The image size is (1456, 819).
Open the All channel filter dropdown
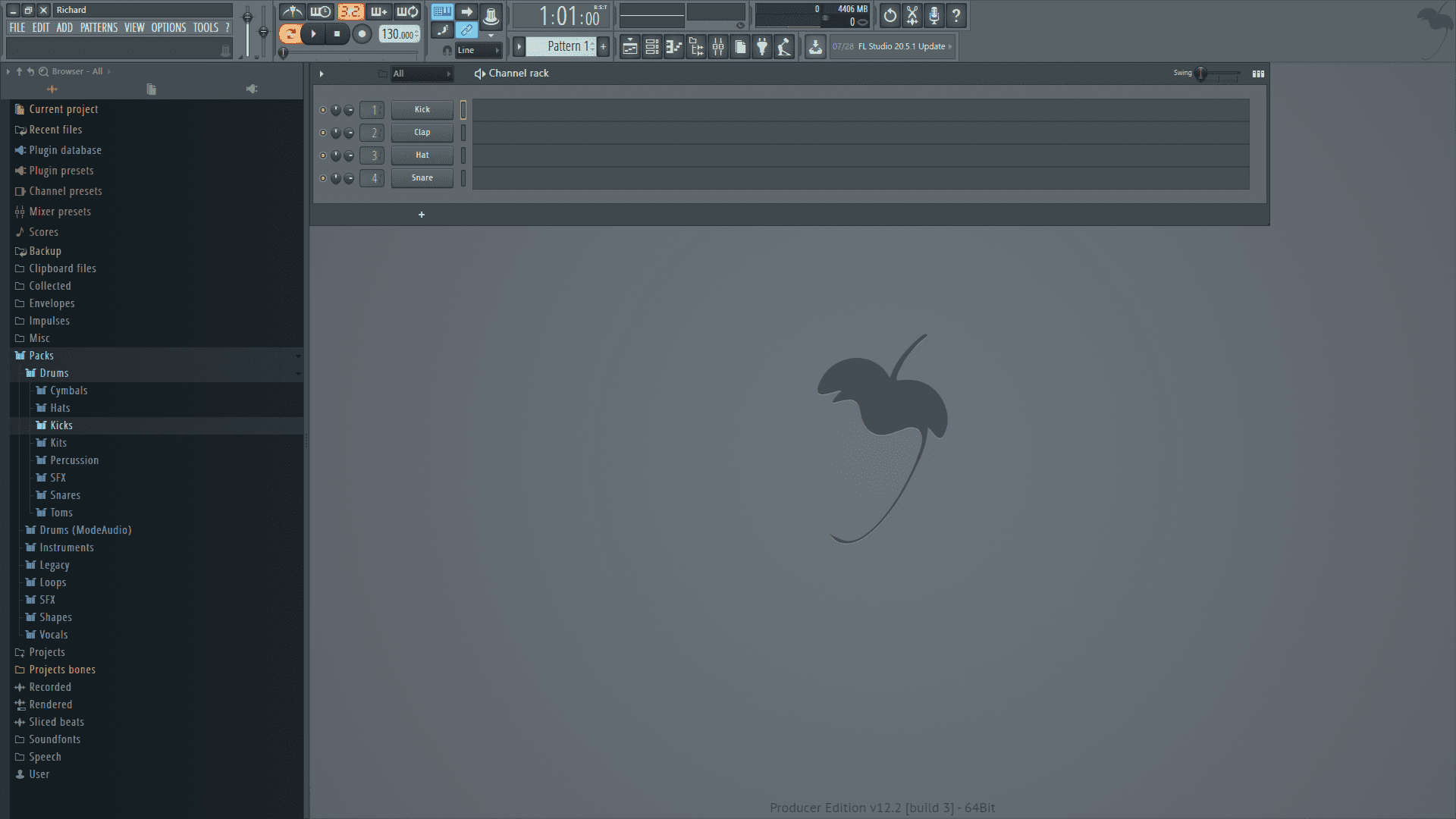click(x=422, y=74)
